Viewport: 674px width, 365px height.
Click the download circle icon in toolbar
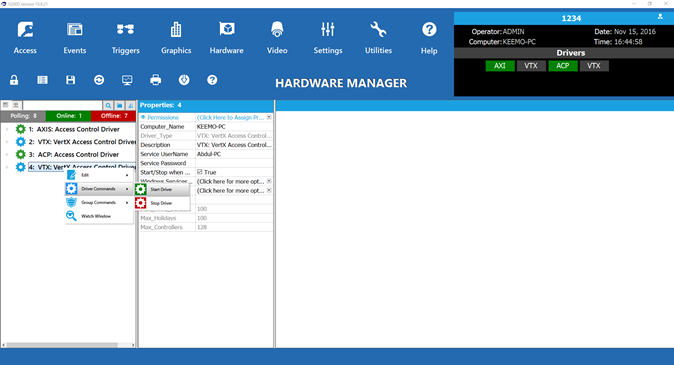point(184,80)
